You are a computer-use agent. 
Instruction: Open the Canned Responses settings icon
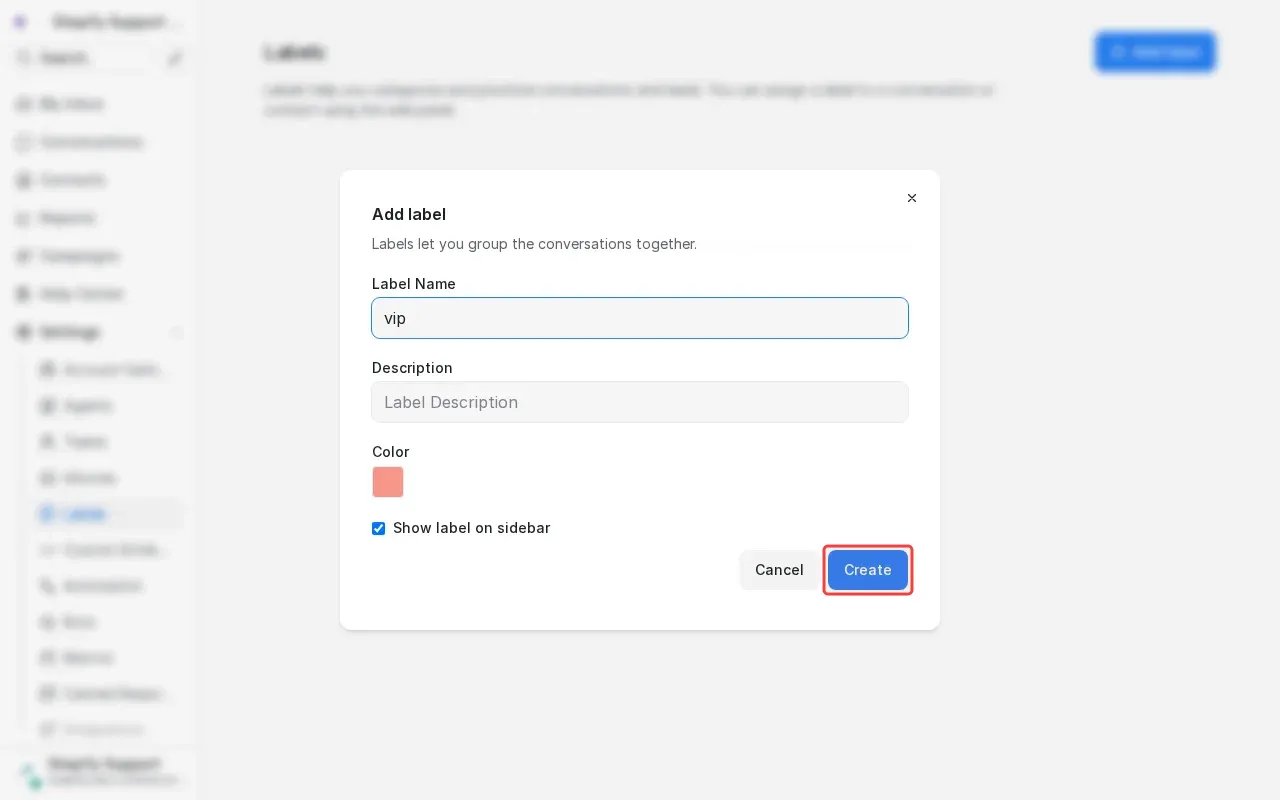48,694
